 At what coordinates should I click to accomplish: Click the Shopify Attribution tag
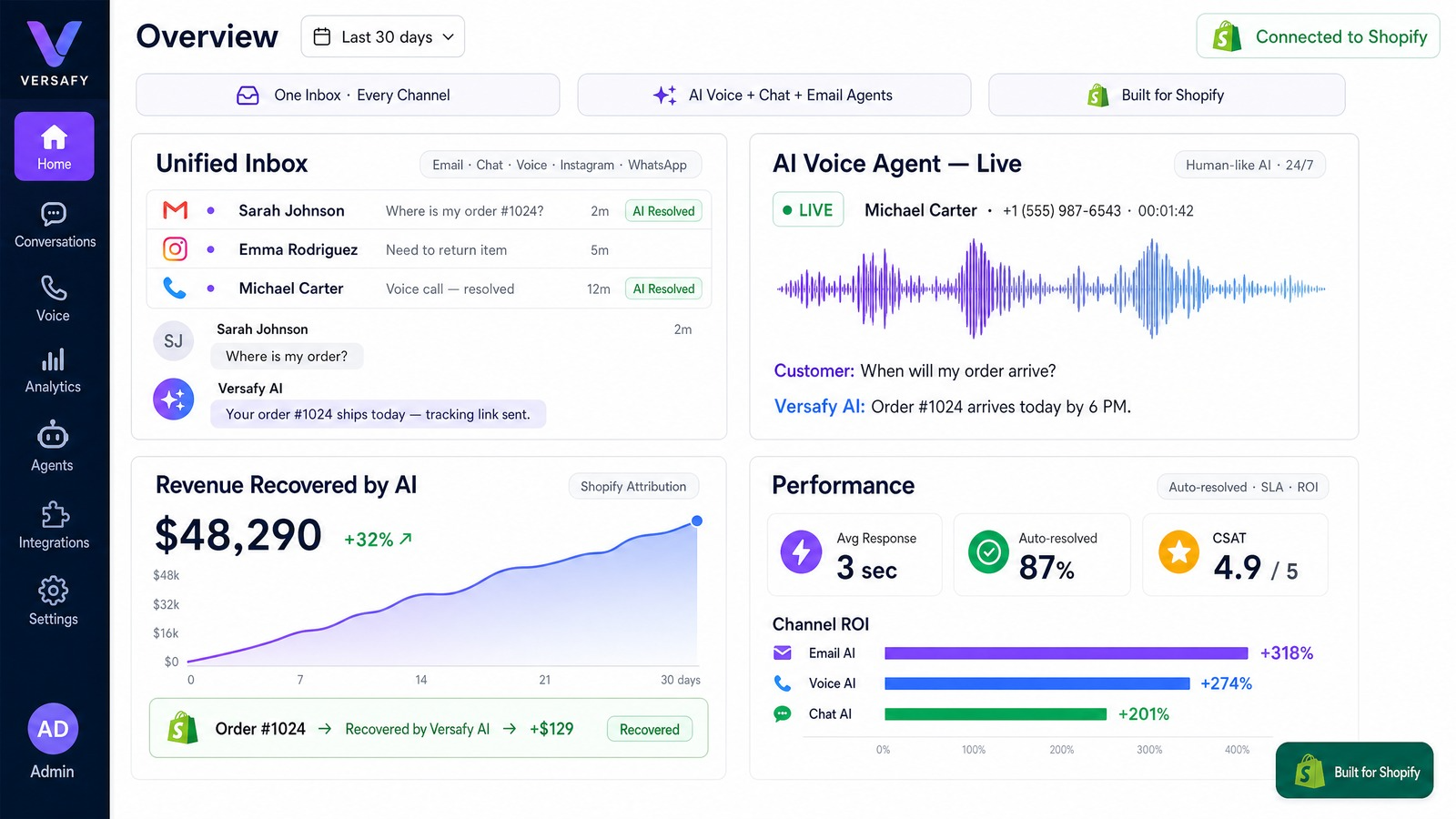tap(633, 487)
